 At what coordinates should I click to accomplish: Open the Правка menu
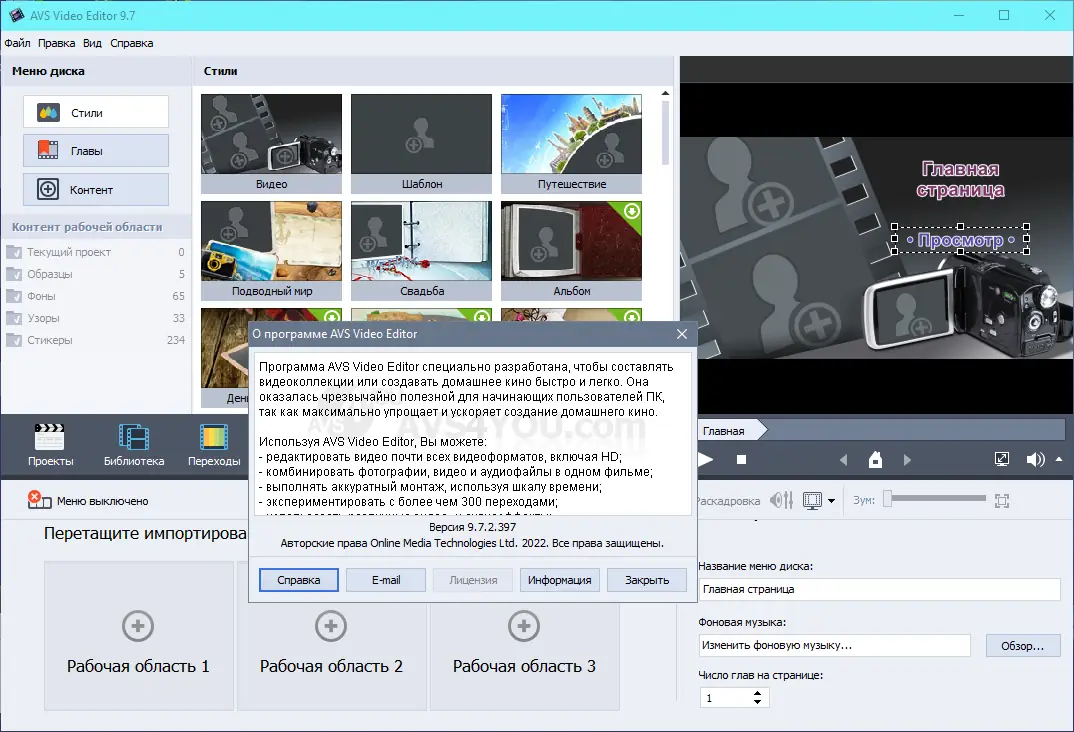(56, 43)
